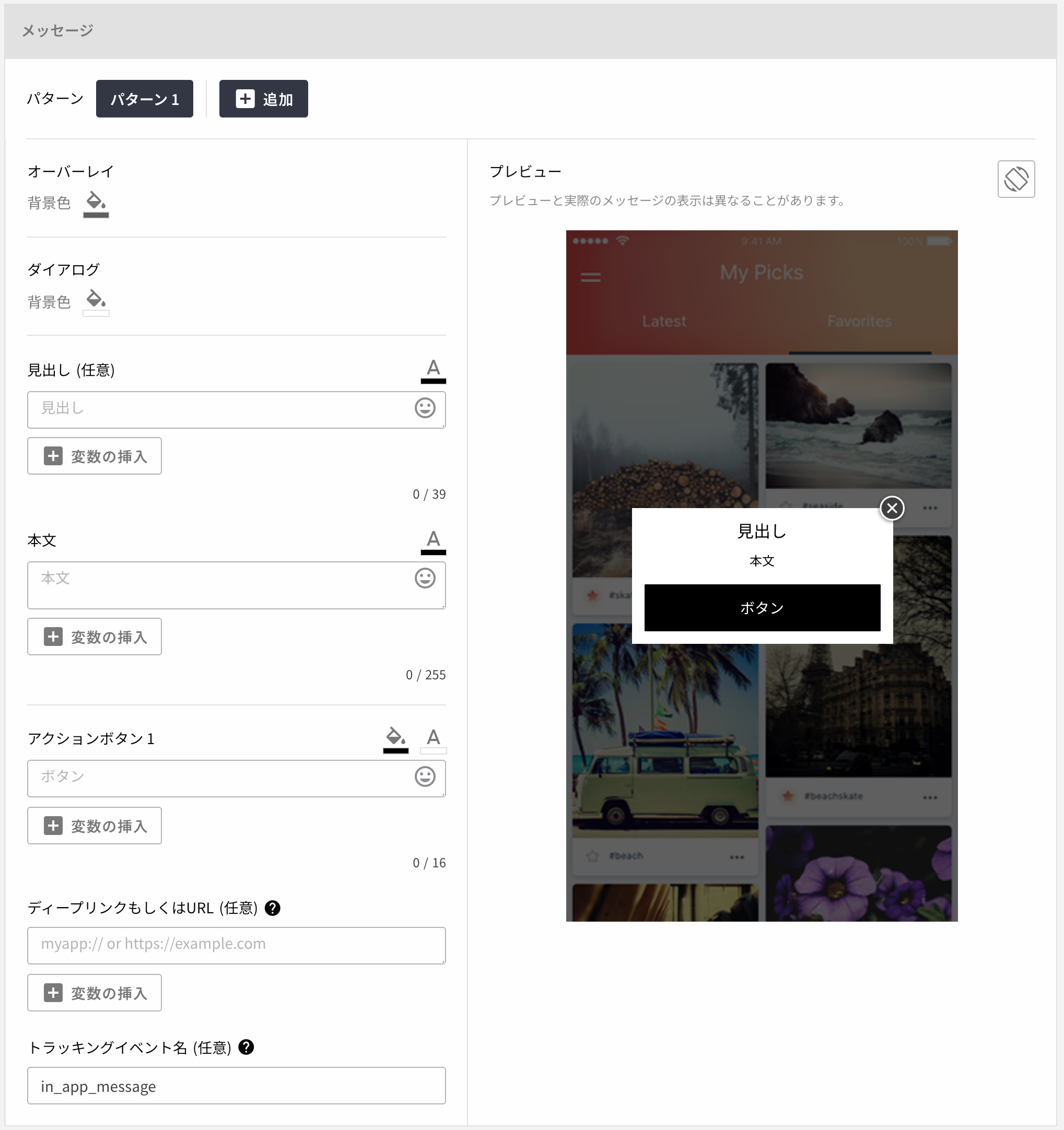Screen dimensions: 1064x1130
Task: Focus the 見出し heading input
Action: click(x=237, y=409)
